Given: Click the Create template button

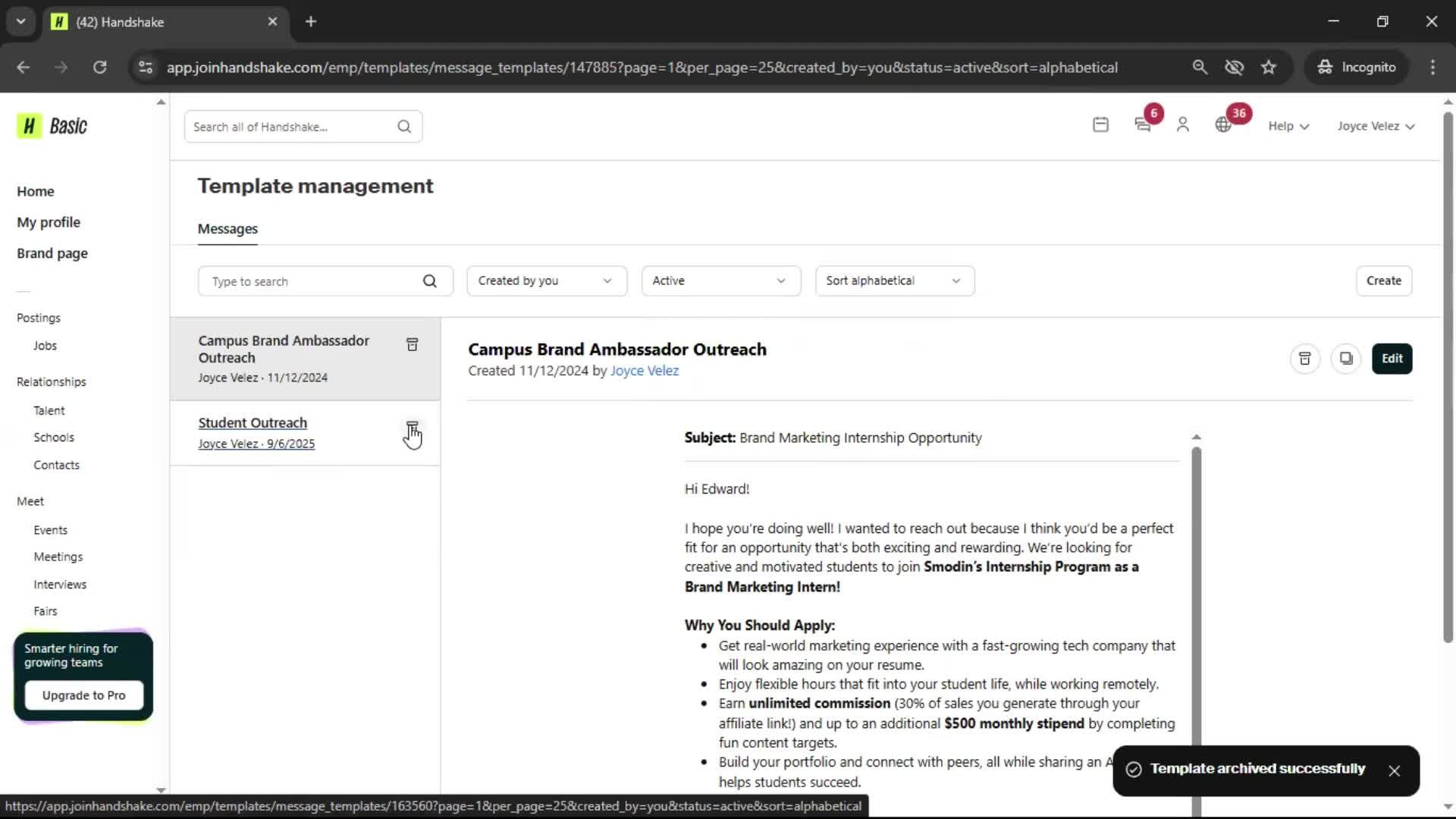Looking at the screenshot, I should (1384, 281).
